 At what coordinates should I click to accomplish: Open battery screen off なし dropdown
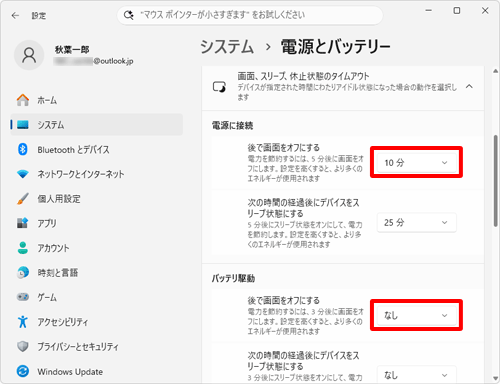click(416, 315)
